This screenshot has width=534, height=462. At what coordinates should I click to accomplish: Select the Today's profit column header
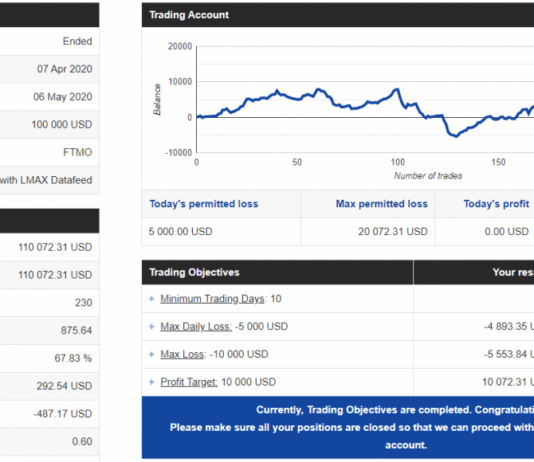pyautogui.click(x=496, y=204)
